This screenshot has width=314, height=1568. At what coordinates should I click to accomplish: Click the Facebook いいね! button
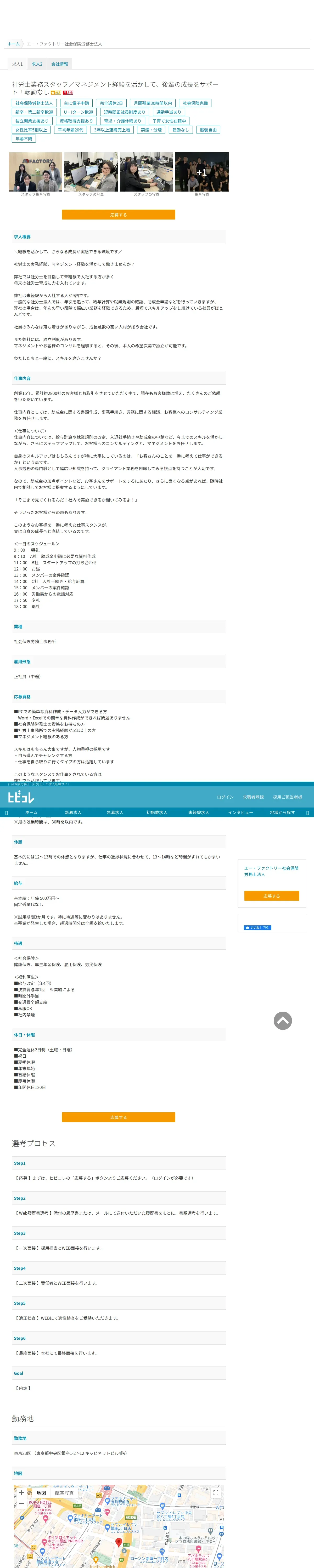pos(257,928)
